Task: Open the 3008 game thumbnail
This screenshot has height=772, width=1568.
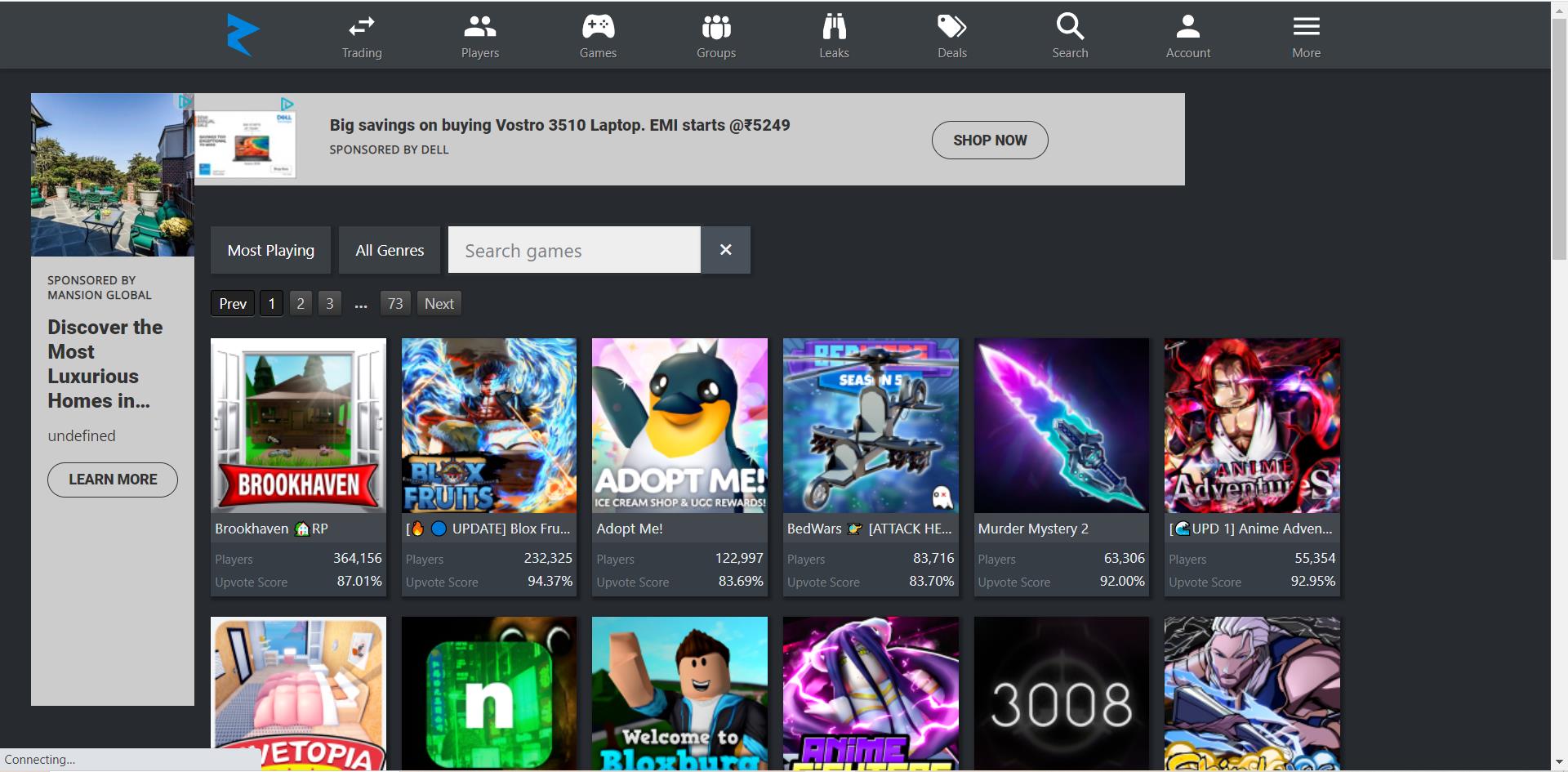Action: point(1062,694)
